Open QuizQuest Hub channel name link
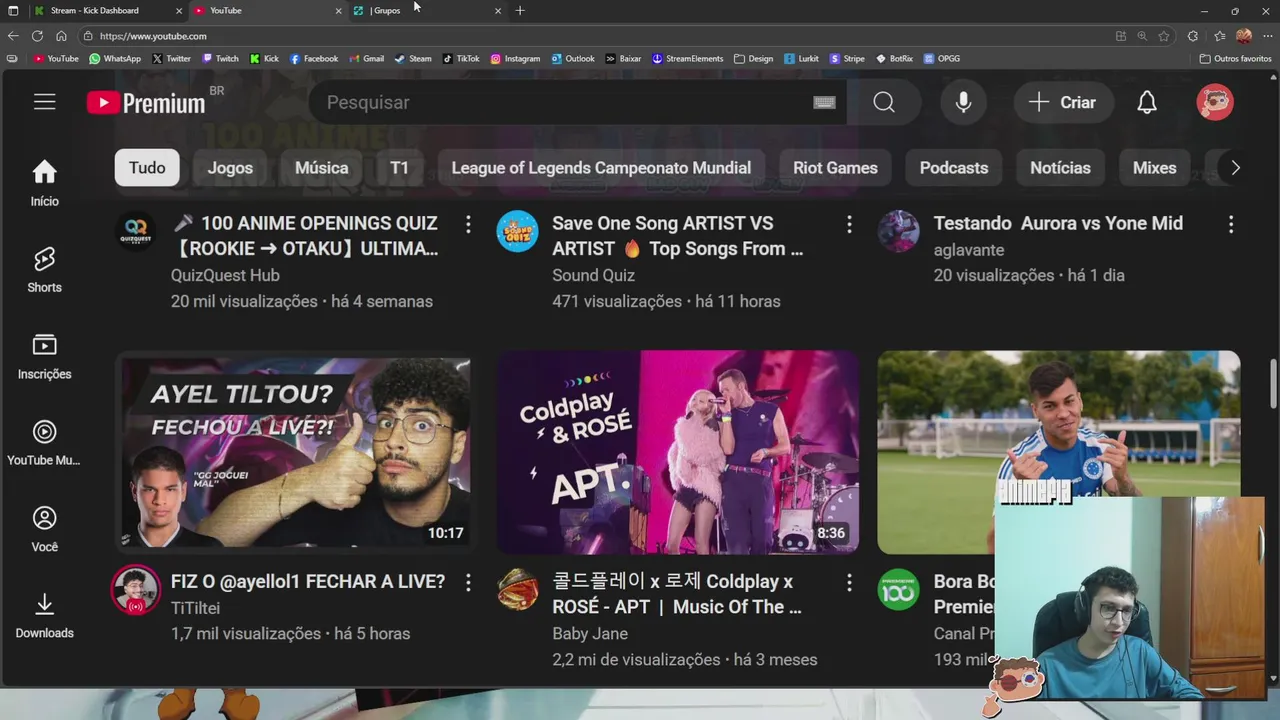 pyautogui.click(x=225, y=275)
